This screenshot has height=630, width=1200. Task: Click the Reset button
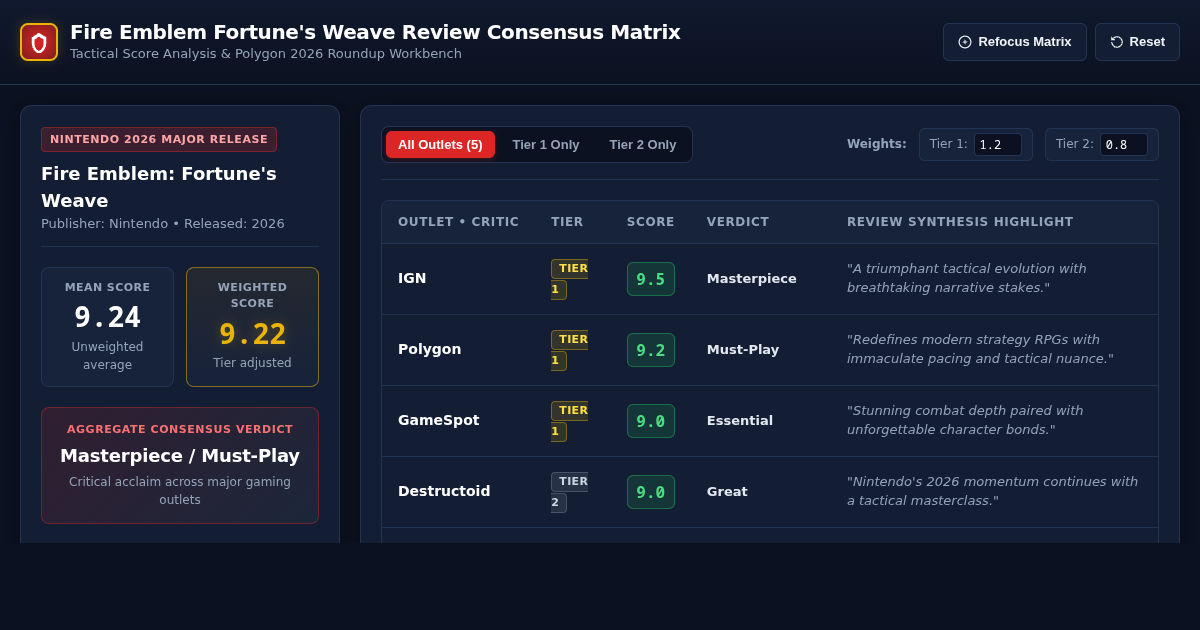point(1137,42)
